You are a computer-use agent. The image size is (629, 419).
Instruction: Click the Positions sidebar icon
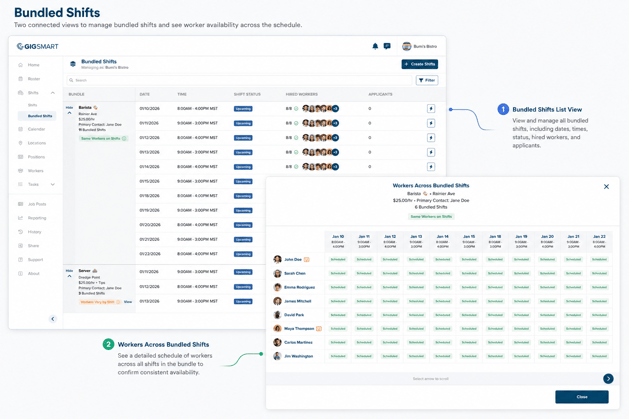[x=20, y=157]
